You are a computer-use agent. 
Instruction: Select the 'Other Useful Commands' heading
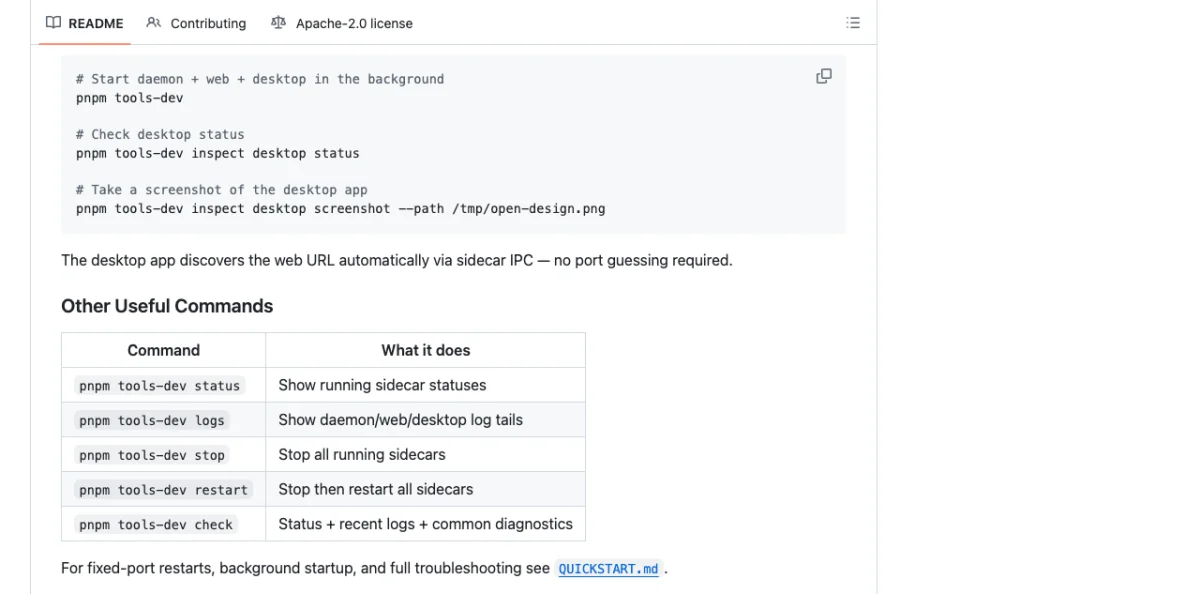coord(167,306)
